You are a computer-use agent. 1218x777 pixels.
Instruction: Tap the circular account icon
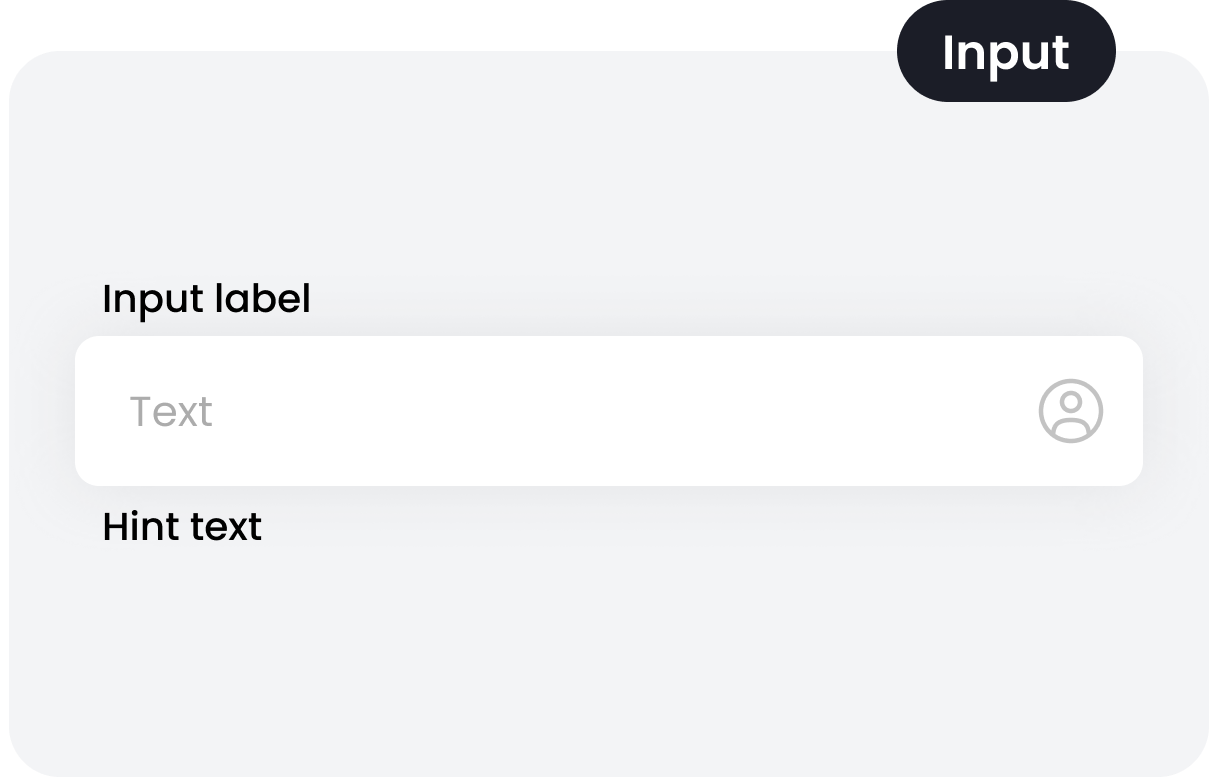coord(1070,411)
